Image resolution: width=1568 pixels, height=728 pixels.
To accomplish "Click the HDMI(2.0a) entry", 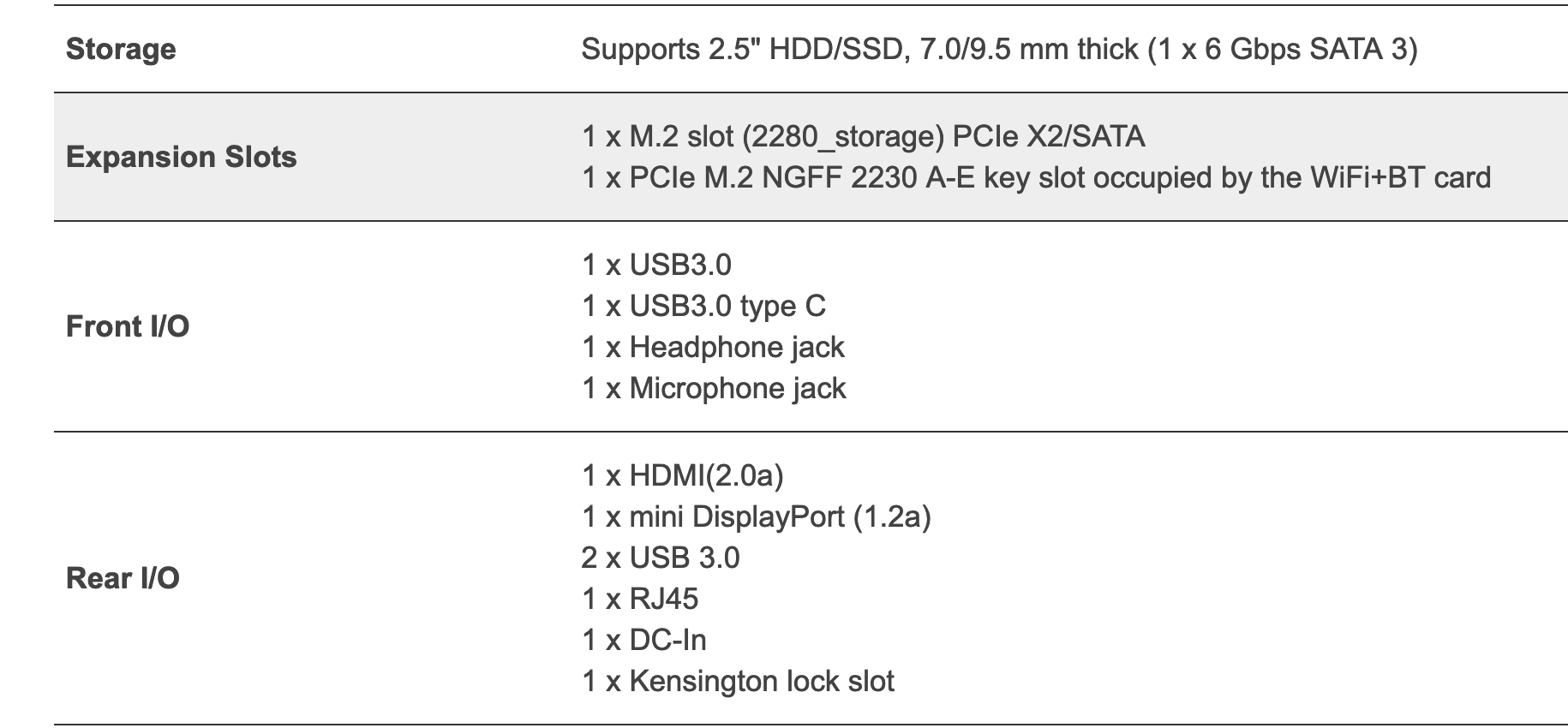I will 682,475.
